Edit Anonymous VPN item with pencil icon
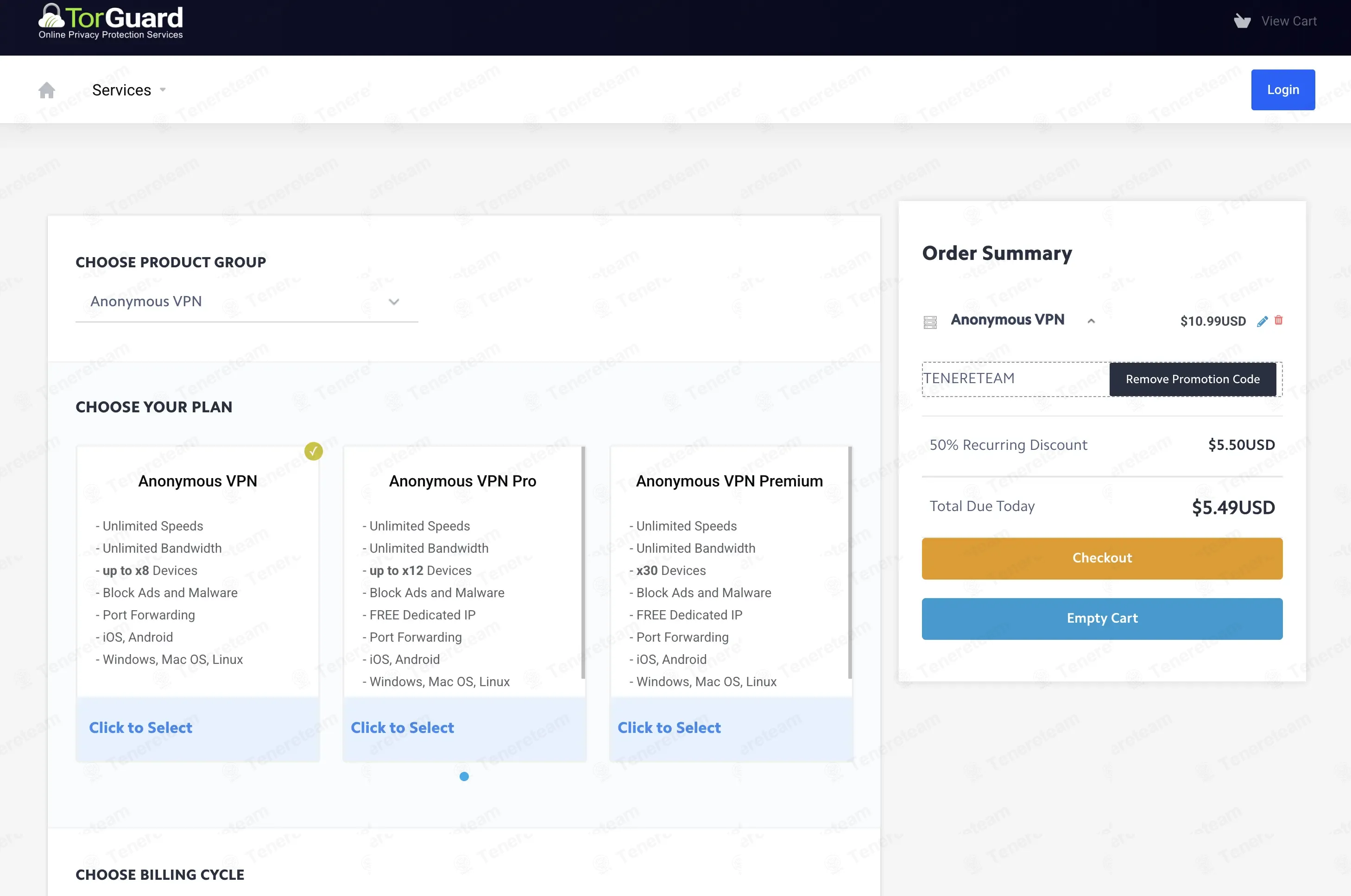Image resolution: width=1351 pixels, height=896 pixels. click(1263, 321)
